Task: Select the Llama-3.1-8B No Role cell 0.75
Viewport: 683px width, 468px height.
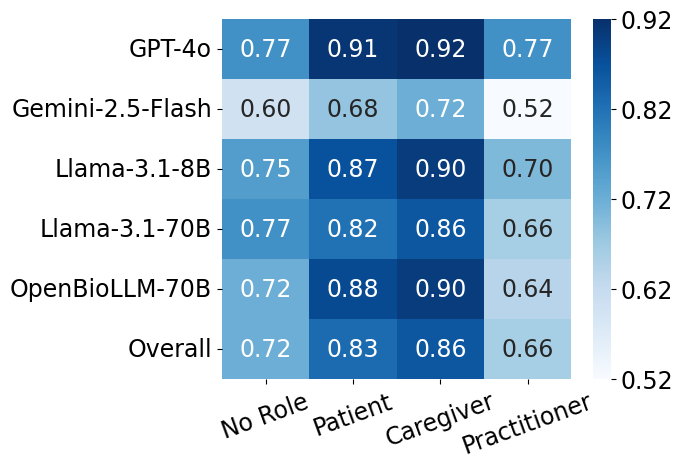Action: point(267,168)
